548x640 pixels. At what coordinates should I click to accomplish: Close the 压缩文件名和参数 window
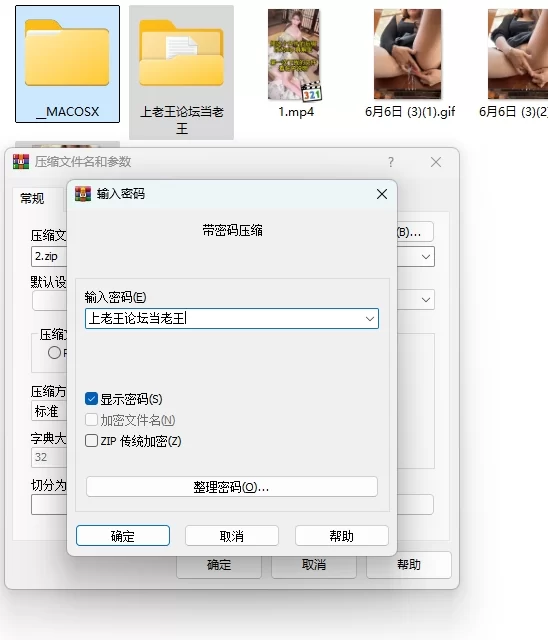point(436,162)
